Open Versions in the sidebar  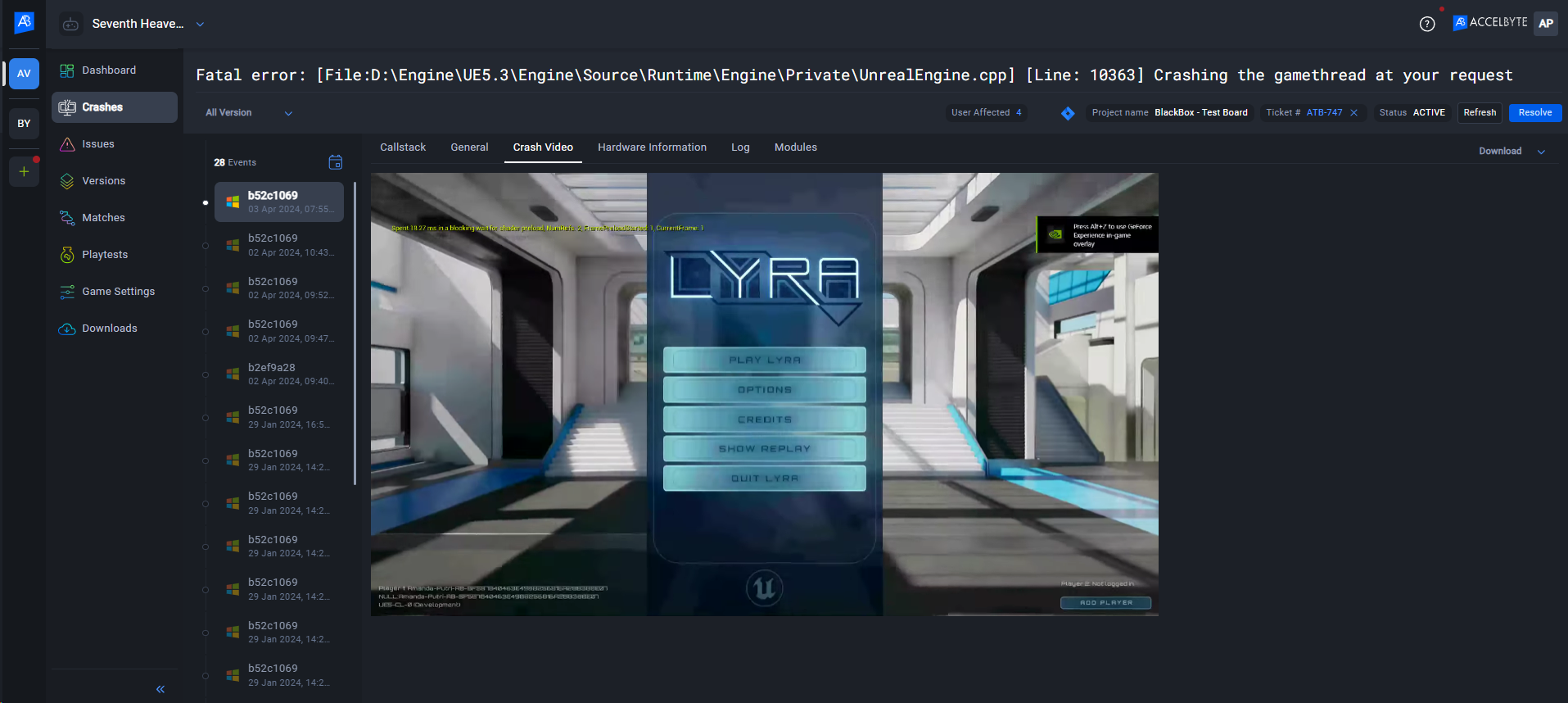point(115,181)
